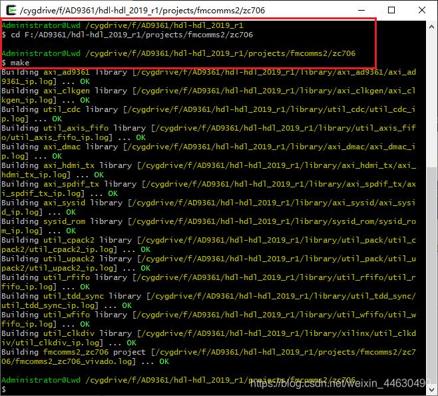The height and width of the screenshot is (396, 438).
Task: Click the scrollbar down arrow
Action: pyautogui.click(x=431, y=389)
